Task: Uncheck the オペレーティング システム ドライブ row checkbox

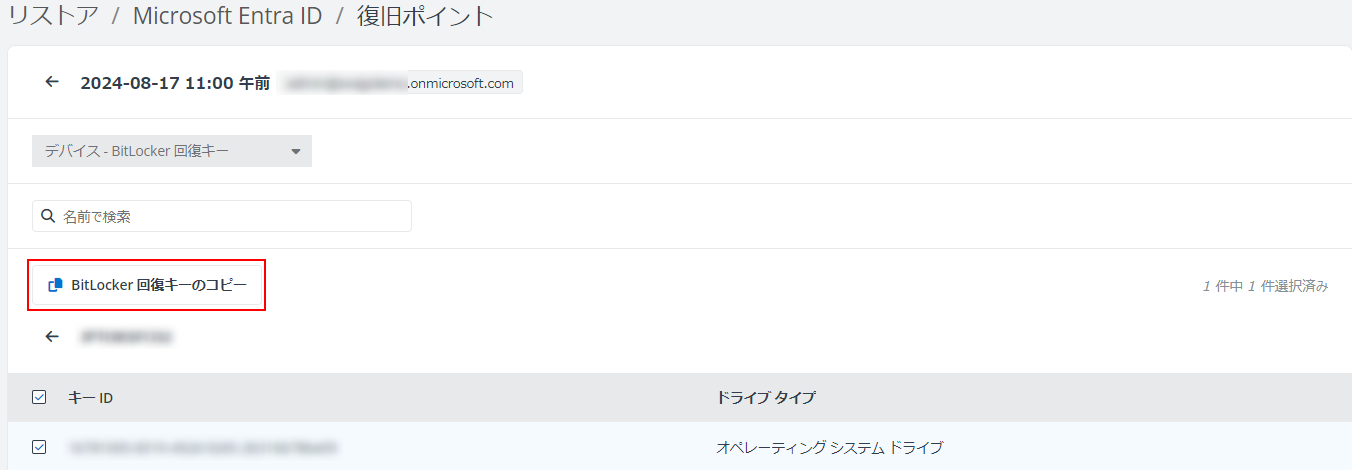Action: coord(39,447)
